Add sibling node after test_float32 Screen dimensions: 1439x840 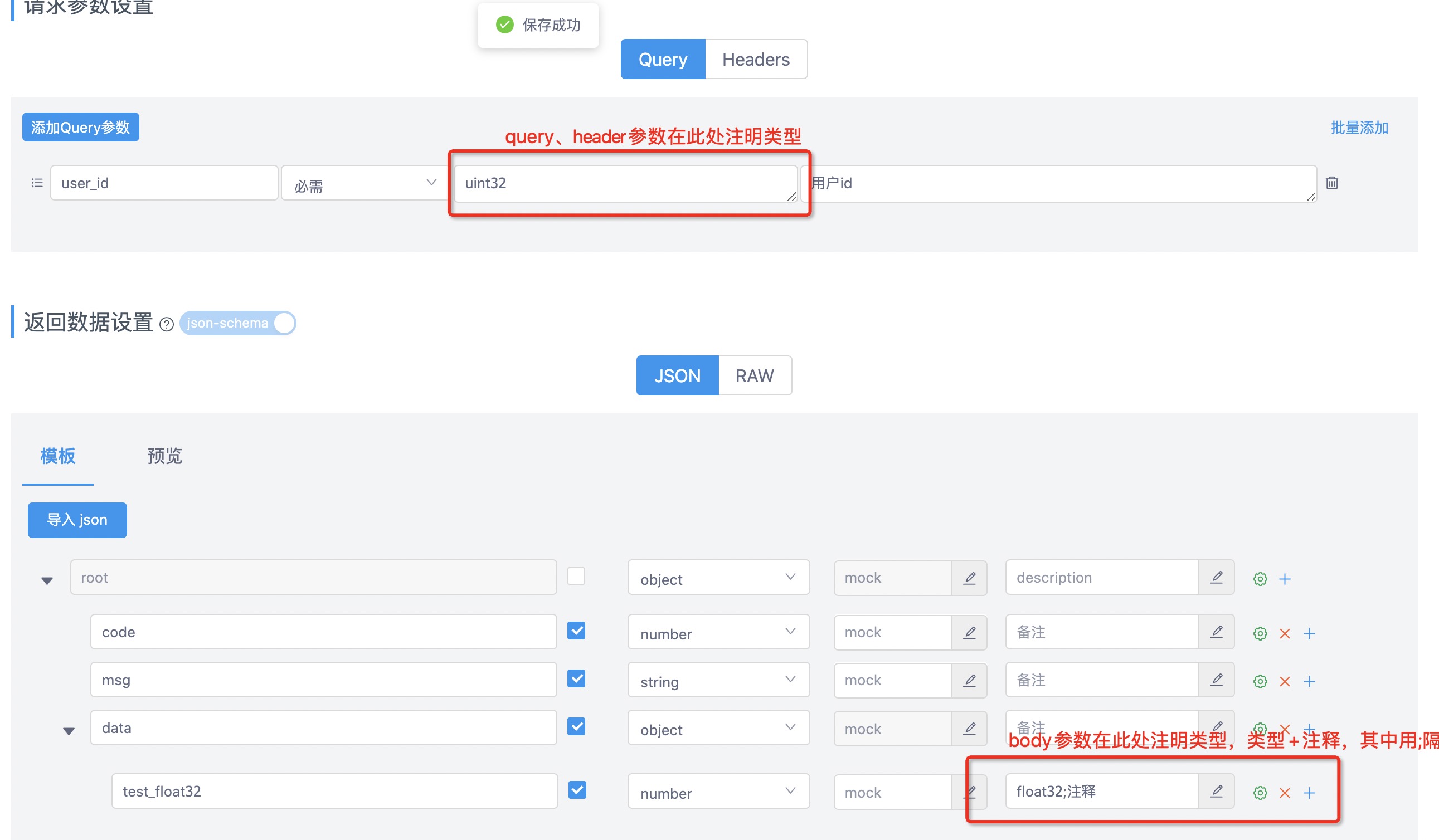point(1309,793)
